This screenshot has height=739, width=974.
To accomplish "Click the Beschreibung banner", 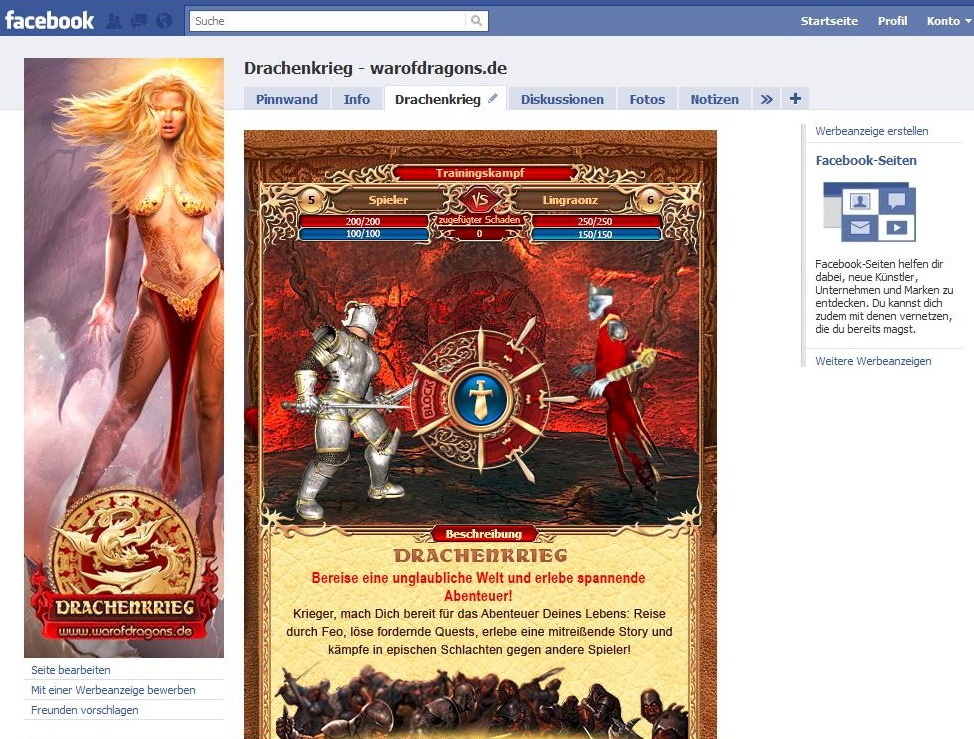I will tap(483, 533).
